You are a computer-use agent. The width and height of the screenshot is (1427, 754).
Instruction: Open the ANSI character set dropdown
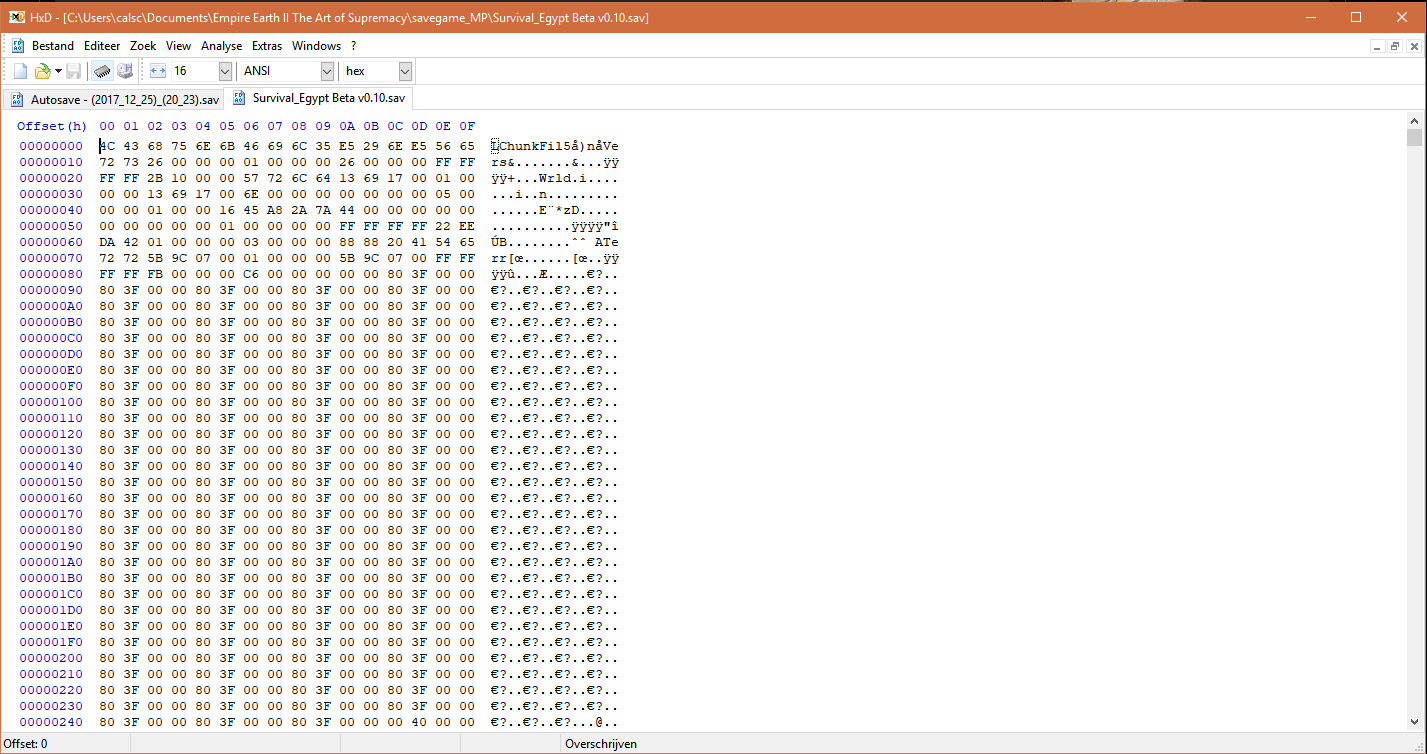click(327, 71)
